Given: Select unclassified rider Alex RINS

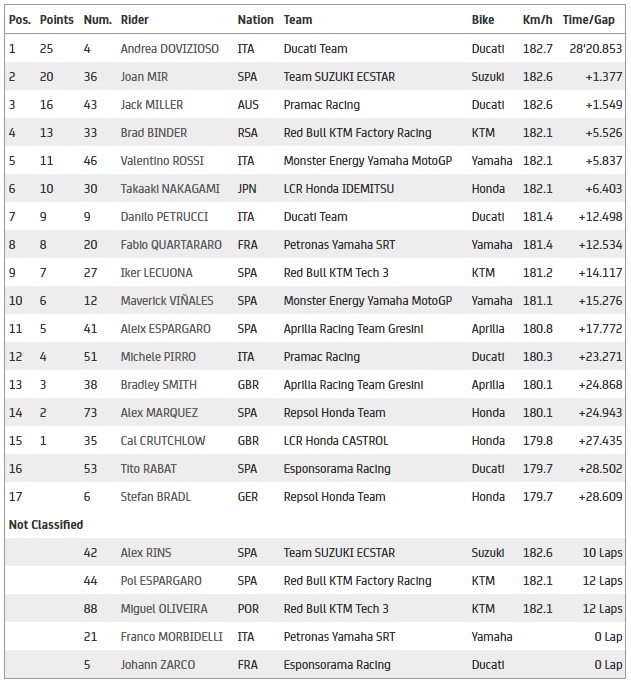Looking at the screenshot, I should pos(143,553).
